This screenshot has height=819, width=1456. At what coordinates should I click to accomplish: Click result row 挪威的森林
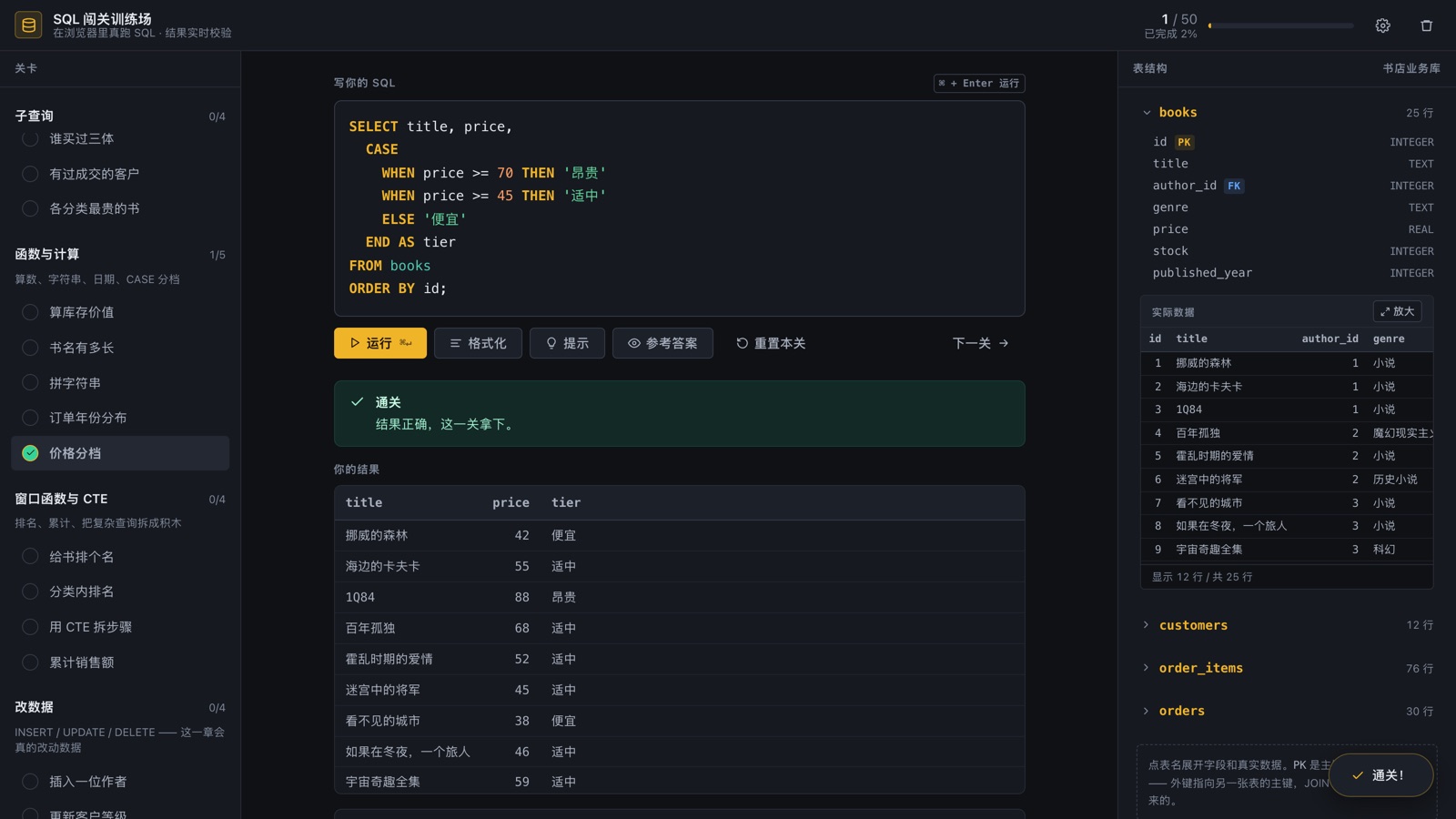[x=679, y=535]
